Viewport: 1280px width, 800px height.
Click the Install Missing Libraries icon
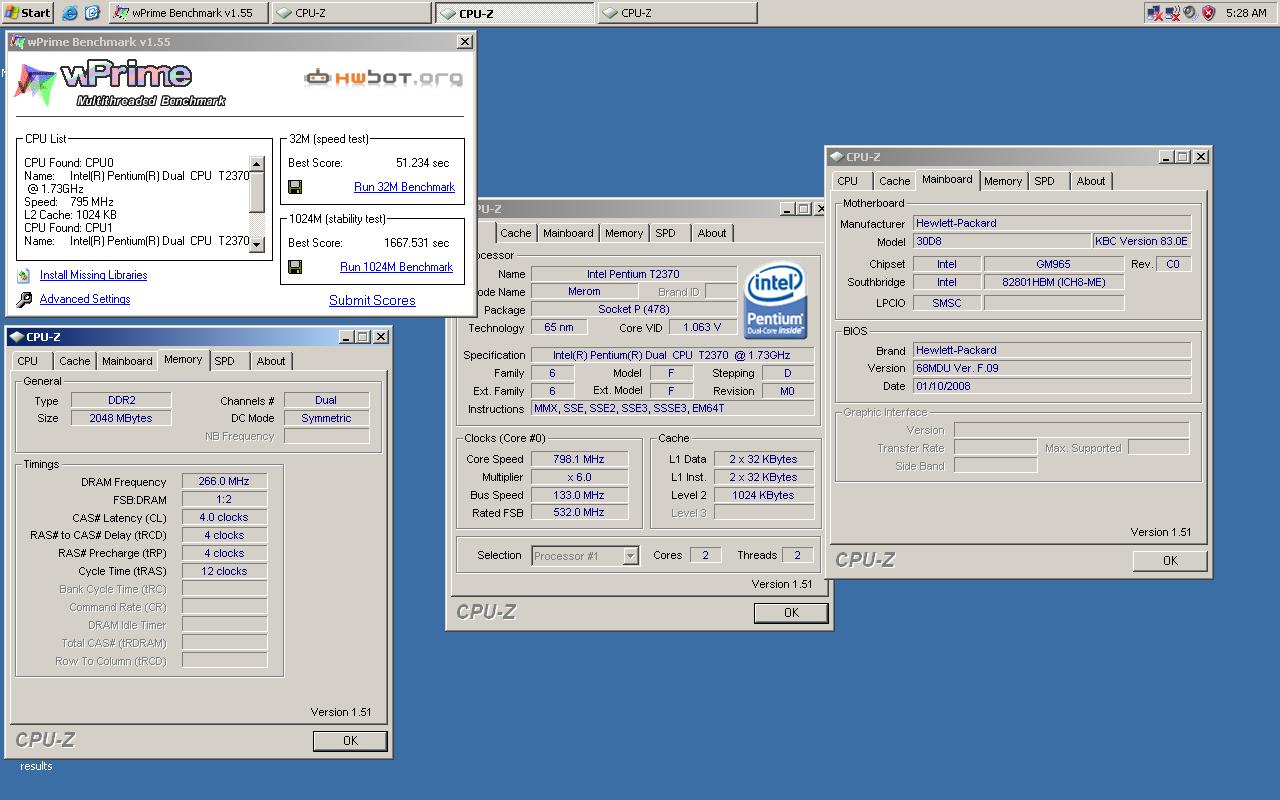[x=24, y=275]
